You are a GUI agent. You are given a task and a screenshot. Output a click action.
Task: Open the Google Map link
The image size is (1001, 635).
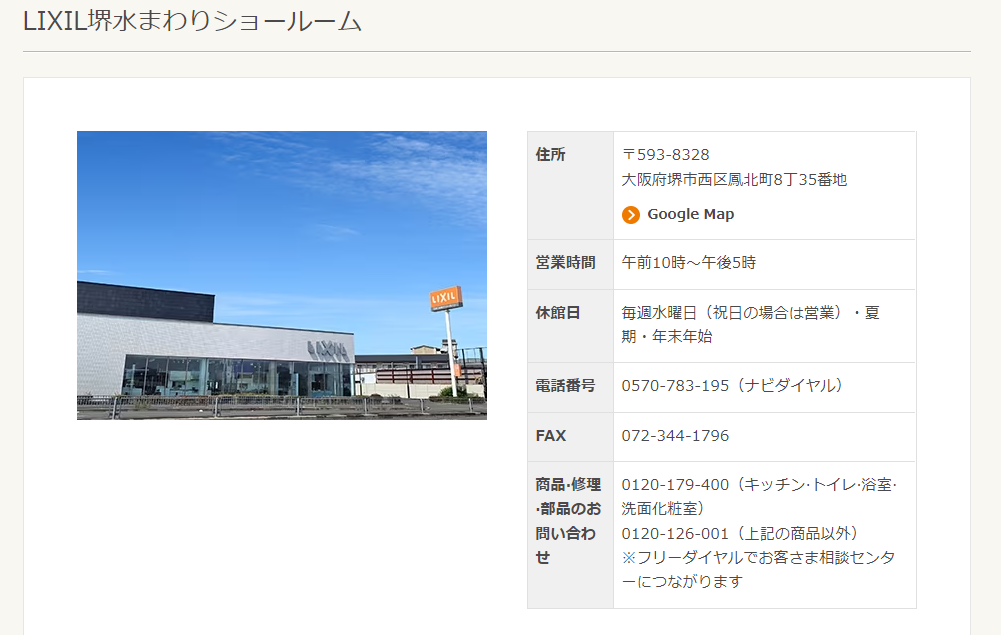tap(690, 214)
